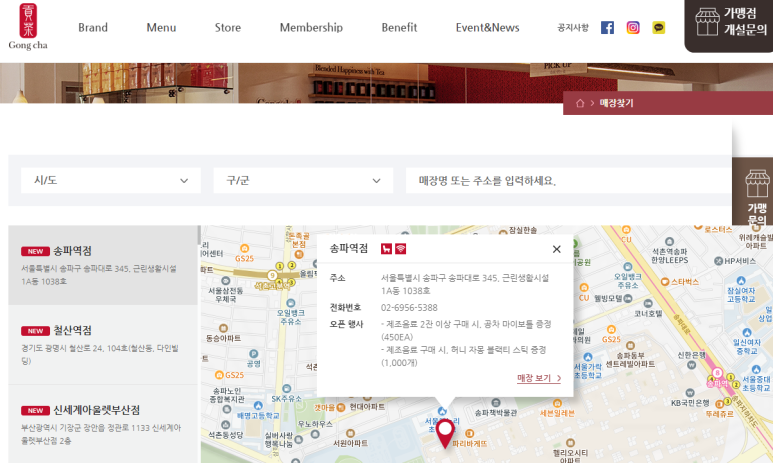
Task: Click the home icon in the breadcrumb
Action: (580, 103)
